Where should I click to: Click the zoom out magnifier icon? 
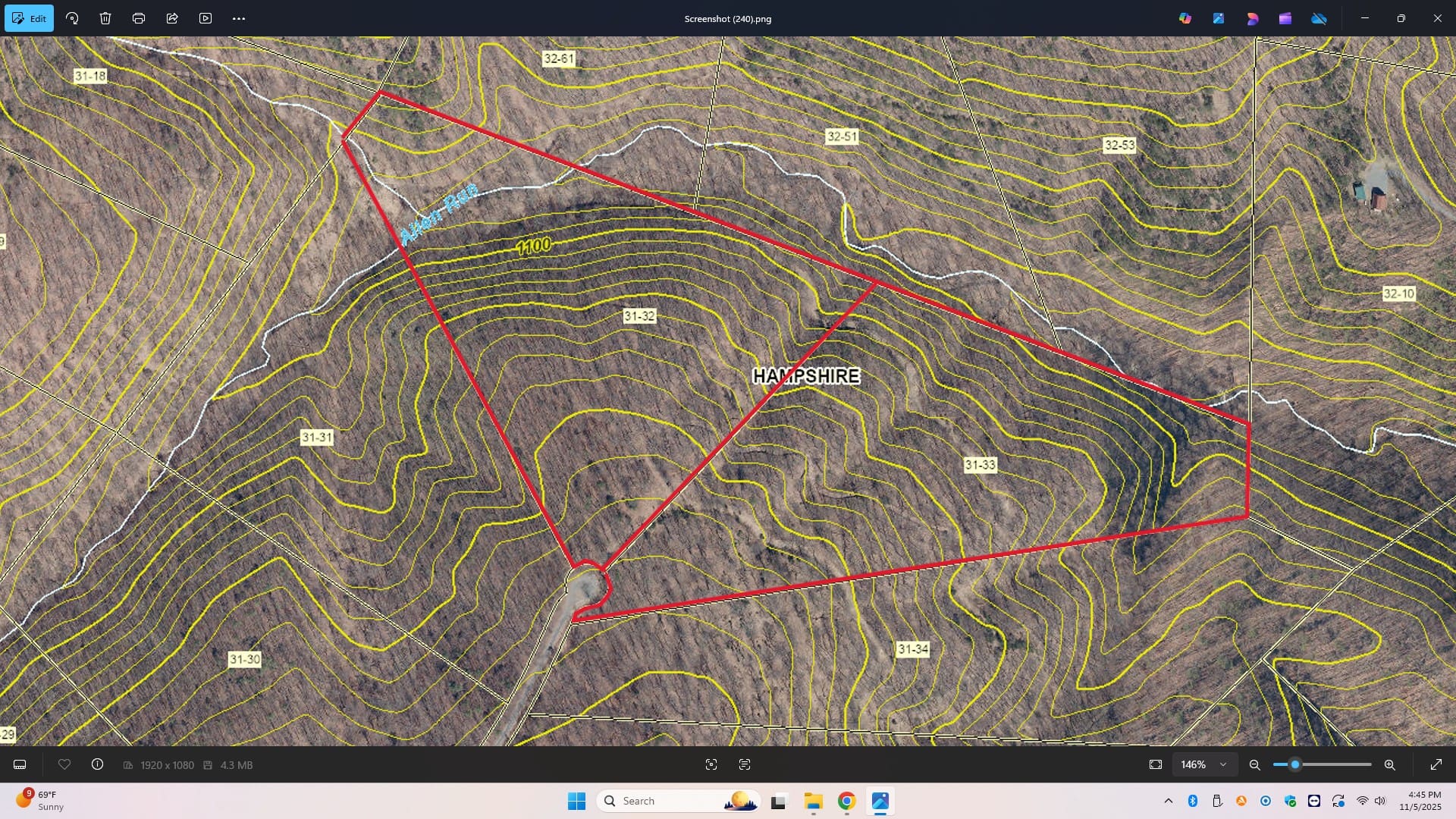[x=1255, y=764]
